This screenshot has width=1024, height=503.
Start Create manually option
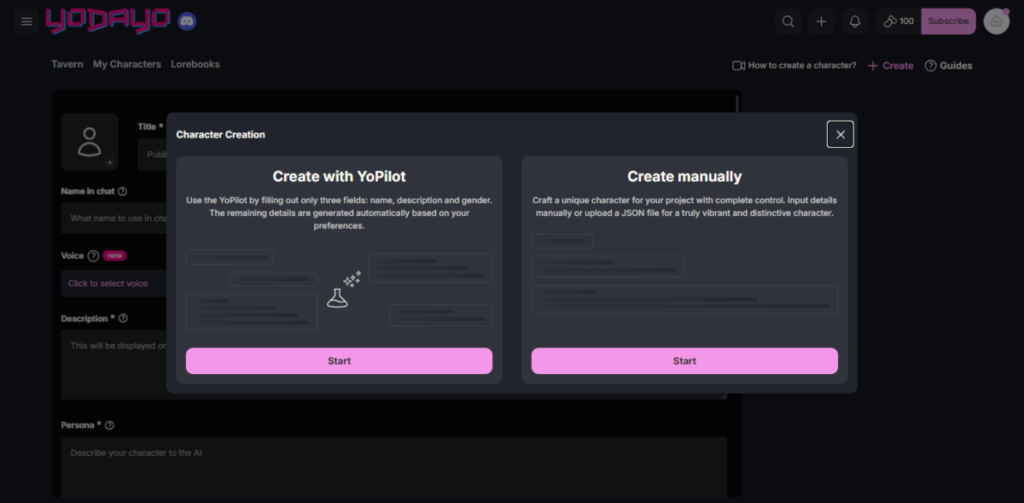pos(684,361)
